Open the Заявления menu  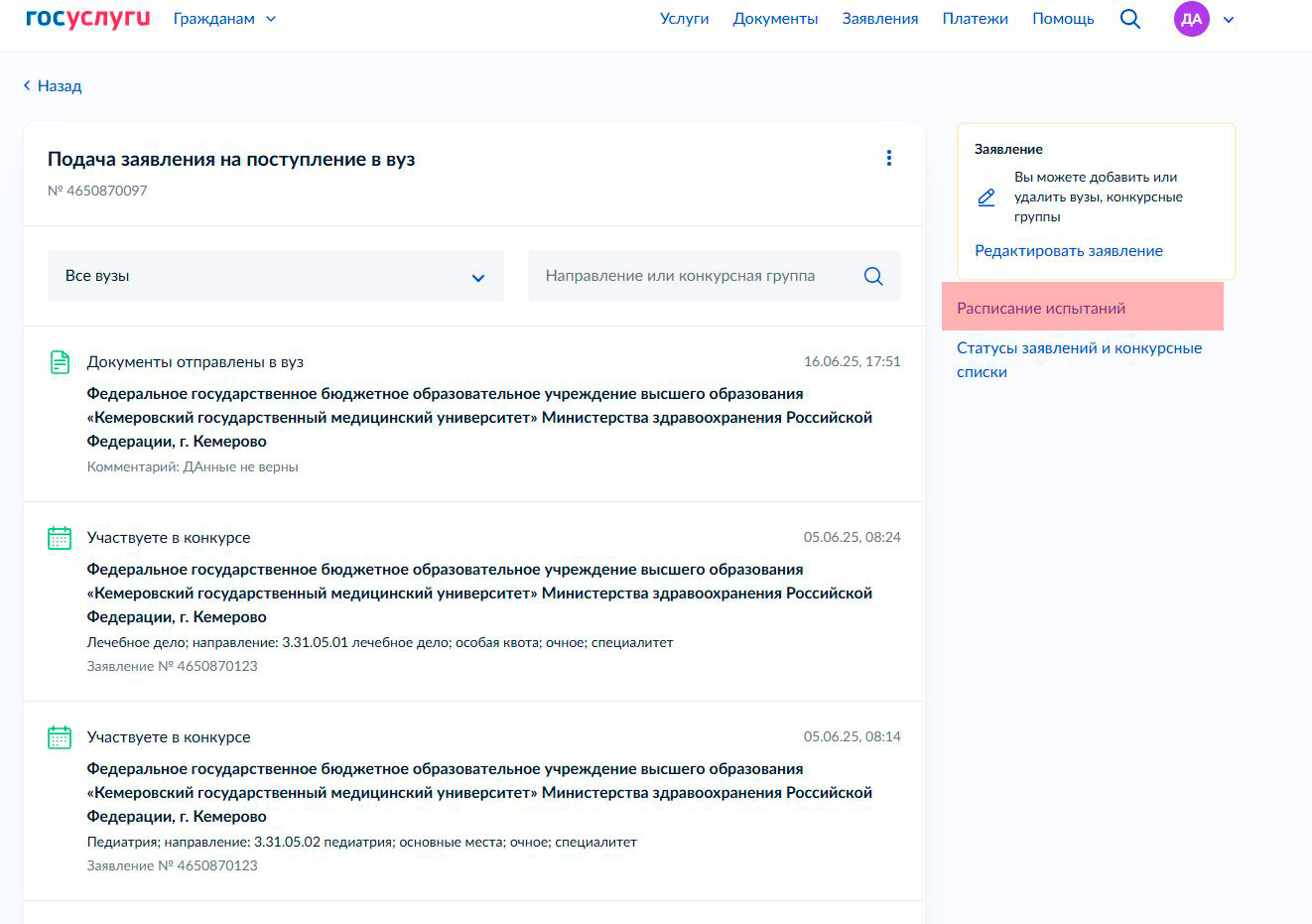(879, 19)
